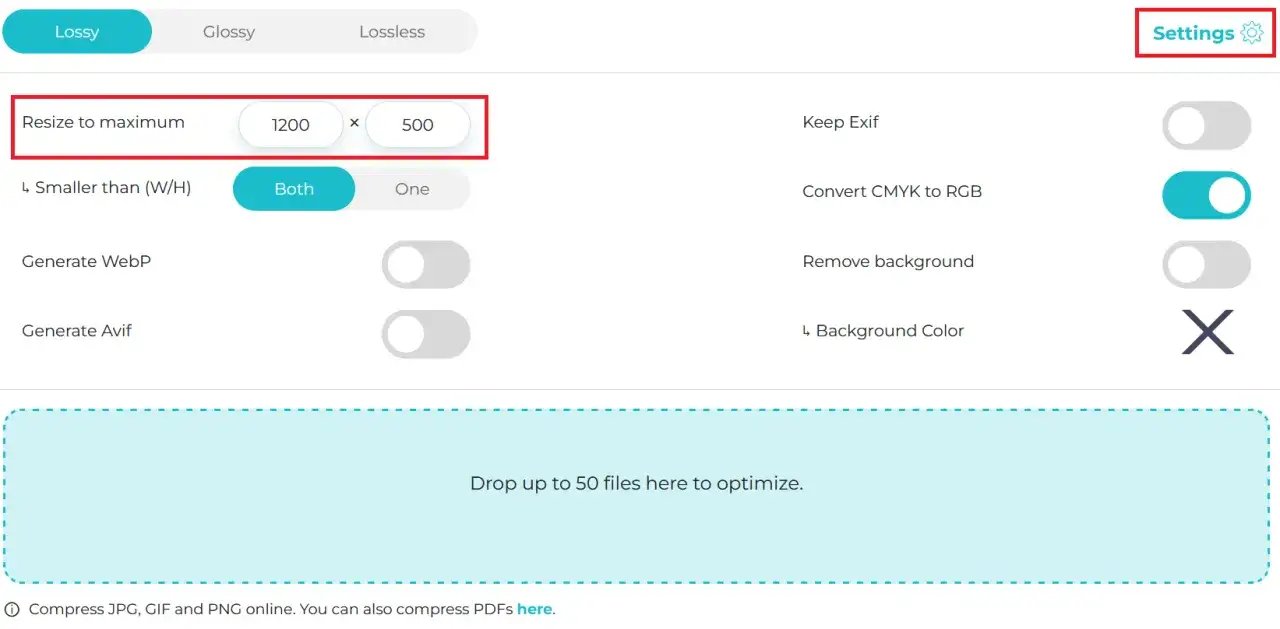Click the 'Resize to maximum' label
The width and height of the screenshot is (1280, 629).
[103, 122]
